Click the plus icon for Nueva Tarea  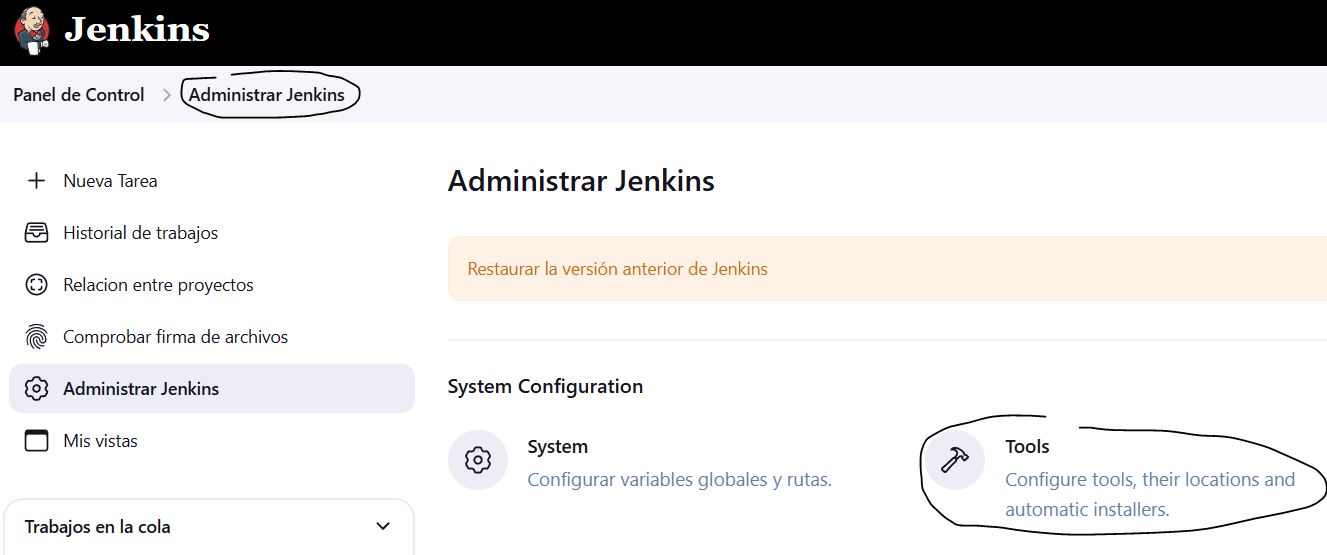coord(36,181)
